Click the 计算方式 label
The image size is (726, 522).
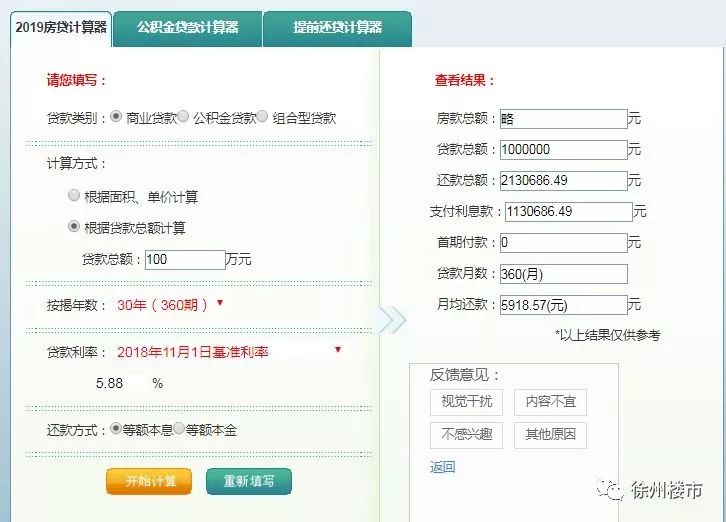click(76, 164)
